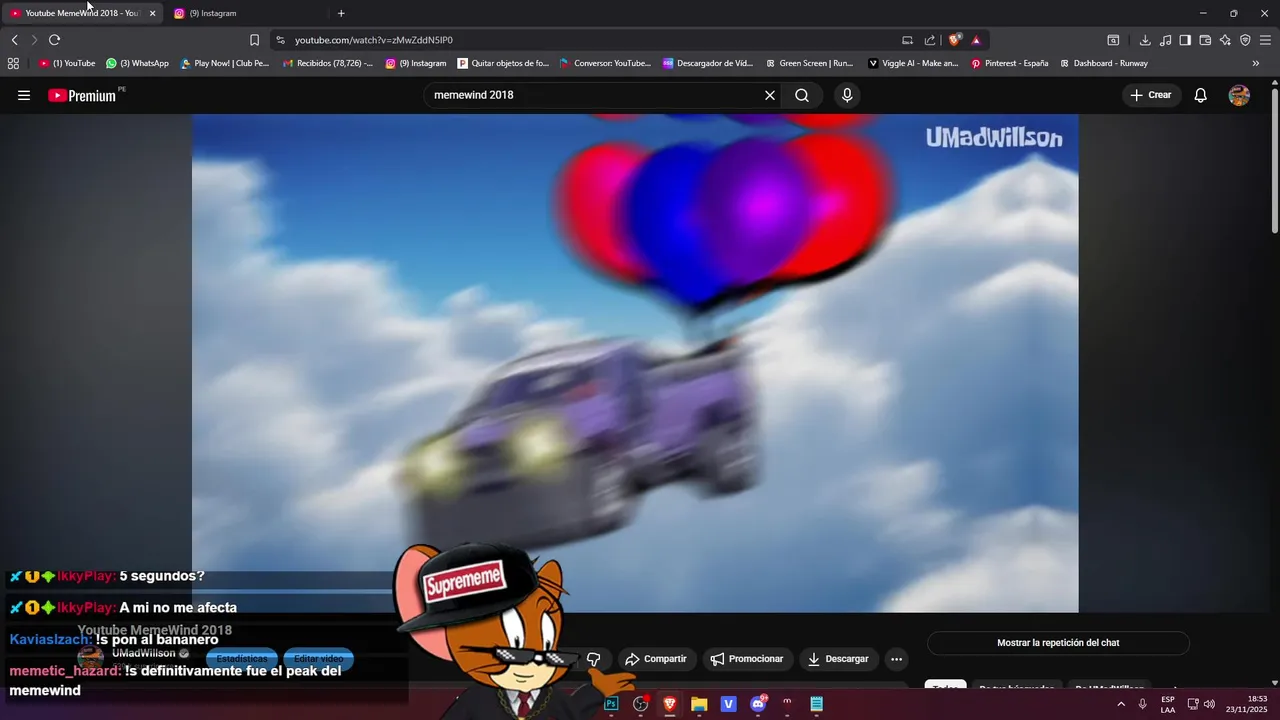Start voice search with the microphone

click(847, 95)
